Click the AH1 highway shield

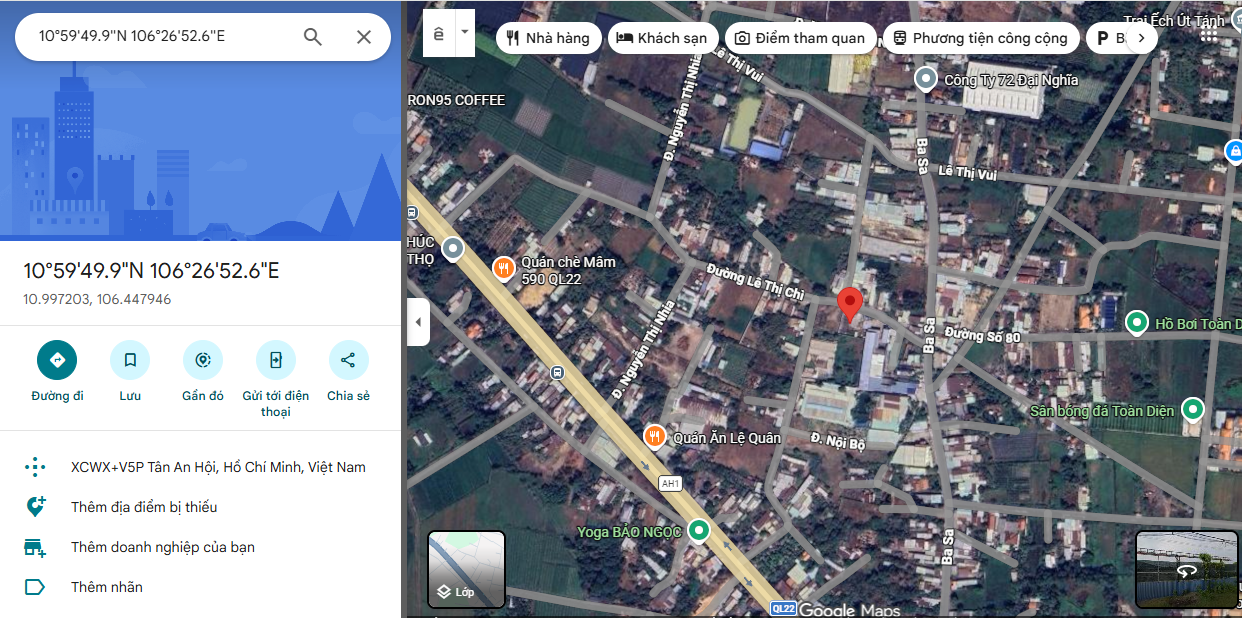pyautogui.click(x=670, y=483)
